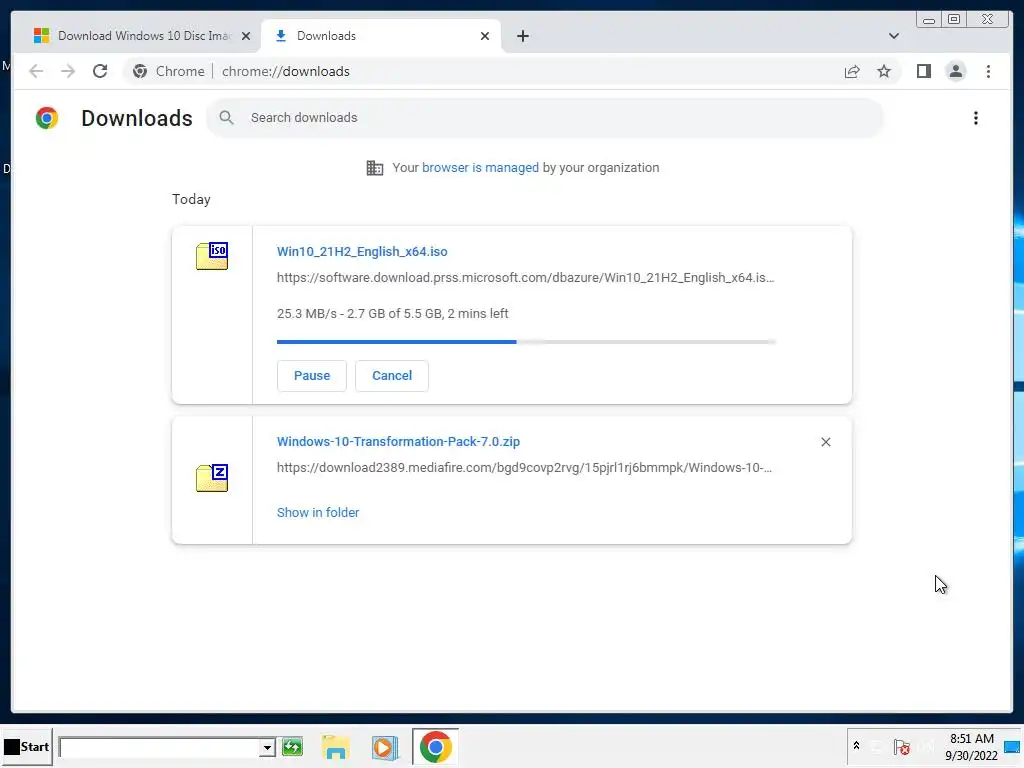Share this page icon in address bar
Screen dimensions: 1024x768
(x=852, y=71)
